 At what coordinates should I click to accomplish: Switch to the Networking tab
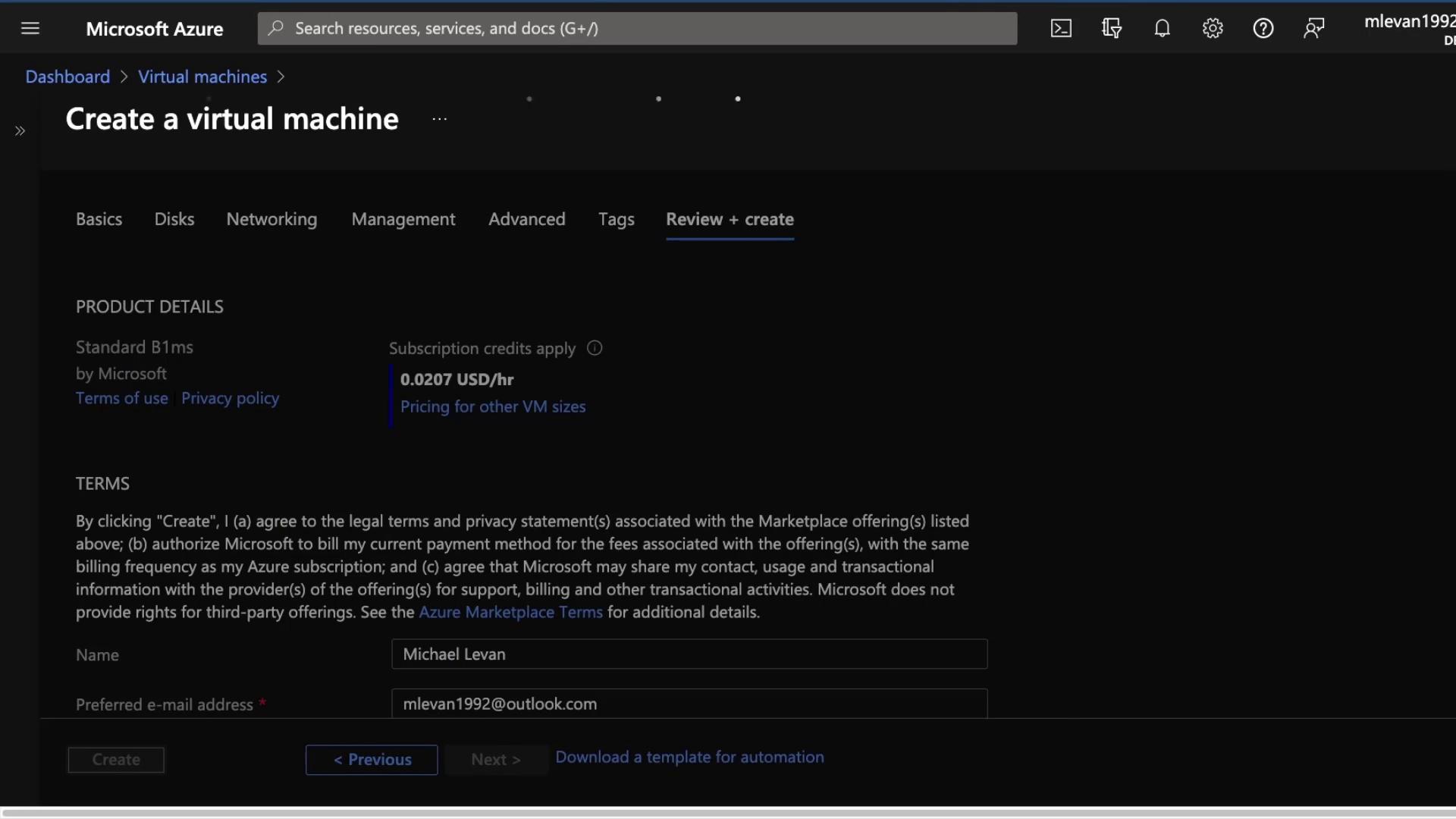(x=271, y=219)
